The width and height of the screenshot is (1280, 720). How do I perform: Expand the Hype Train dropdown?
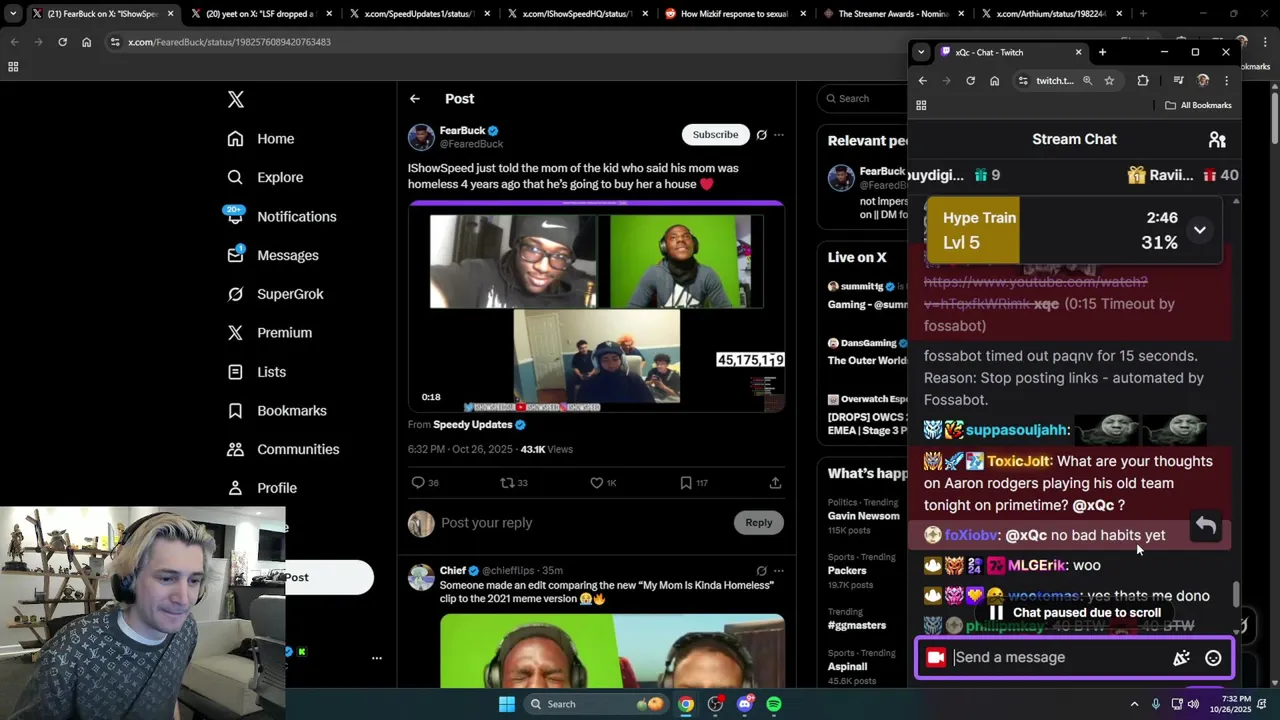1199,230
